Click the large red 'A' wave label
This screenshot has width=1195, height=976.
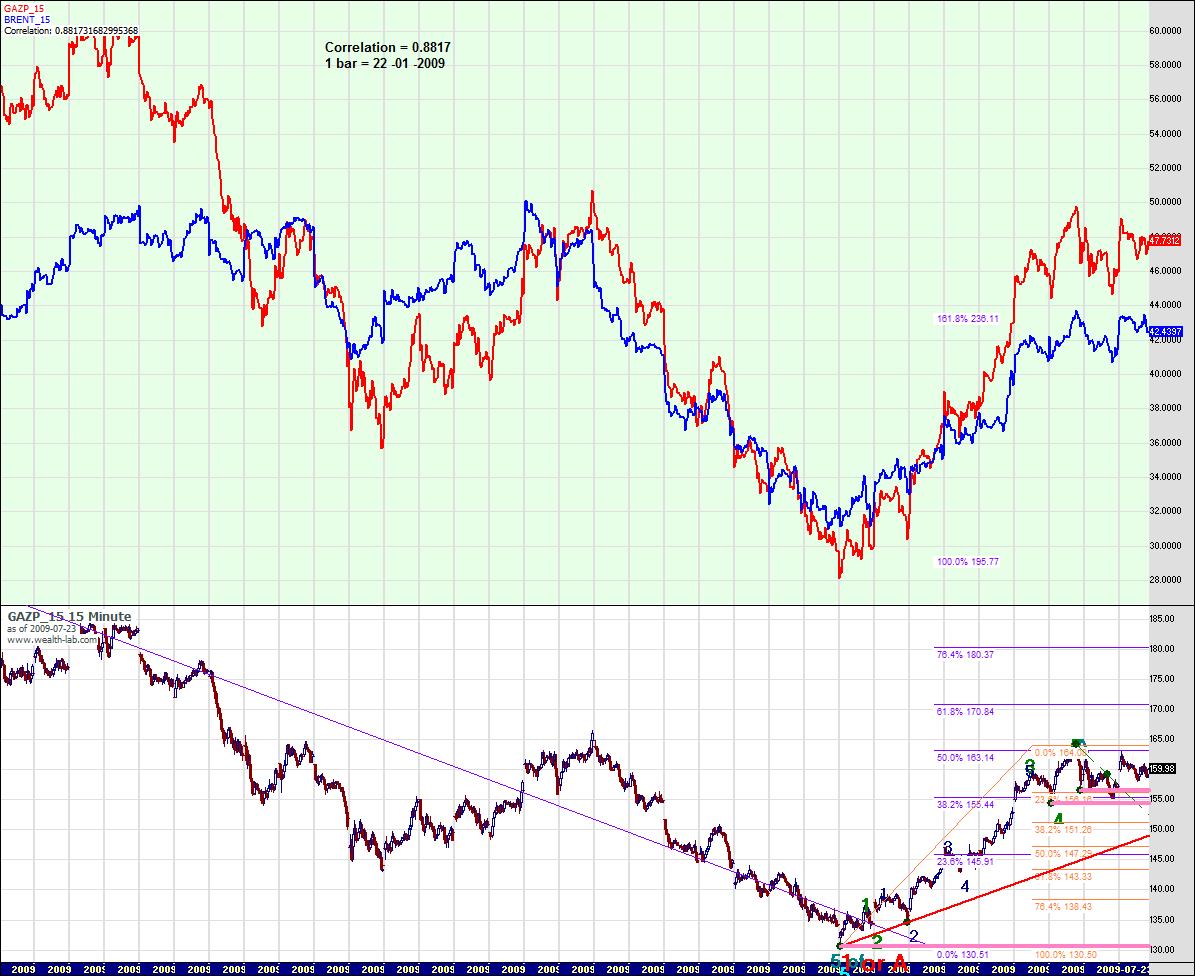click(898, 964)
